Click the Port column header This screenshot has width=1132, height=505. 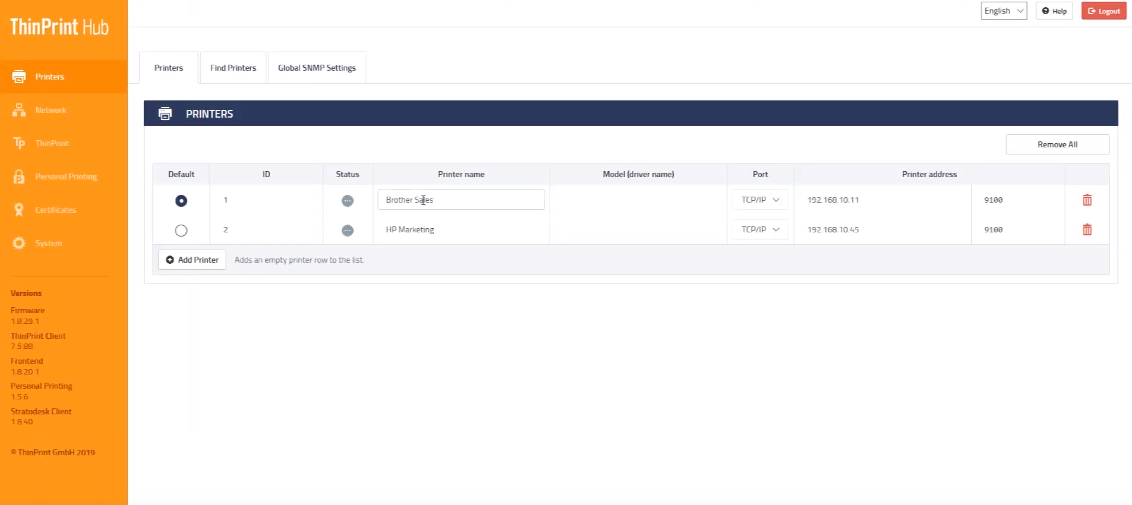tap(760, 175)
